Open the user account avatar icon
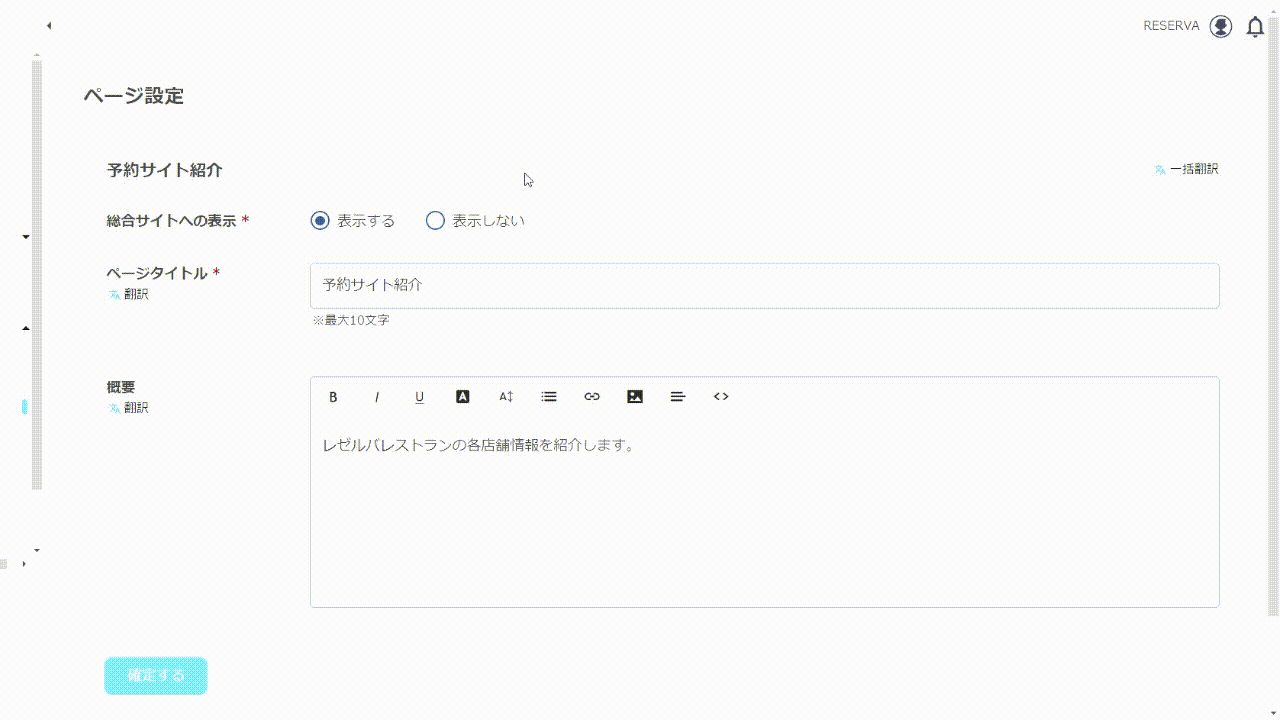The image size is (1280, 720). point(1221,26)
